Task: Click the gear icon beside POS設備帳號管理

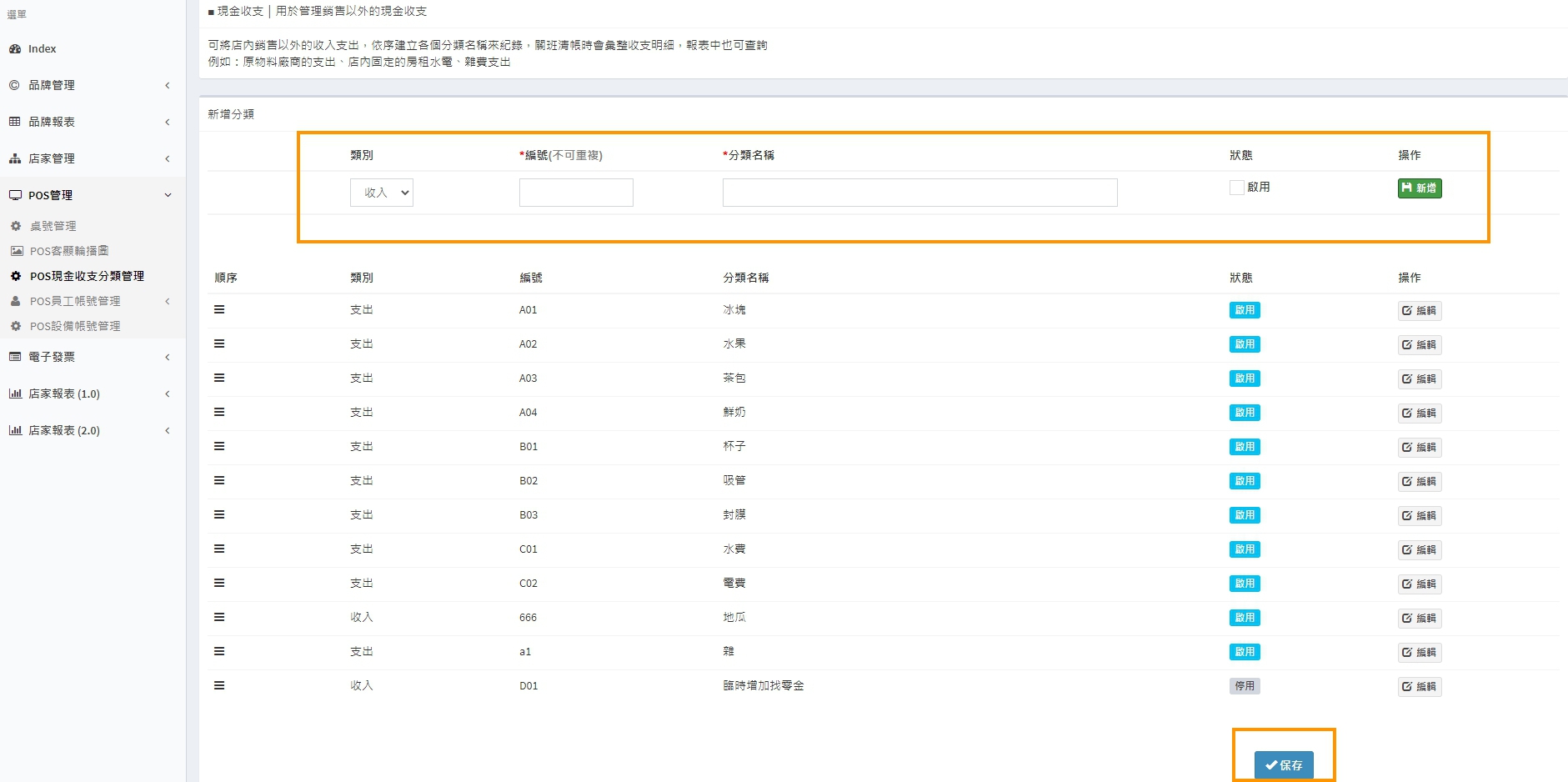Action: pos(16,326)
